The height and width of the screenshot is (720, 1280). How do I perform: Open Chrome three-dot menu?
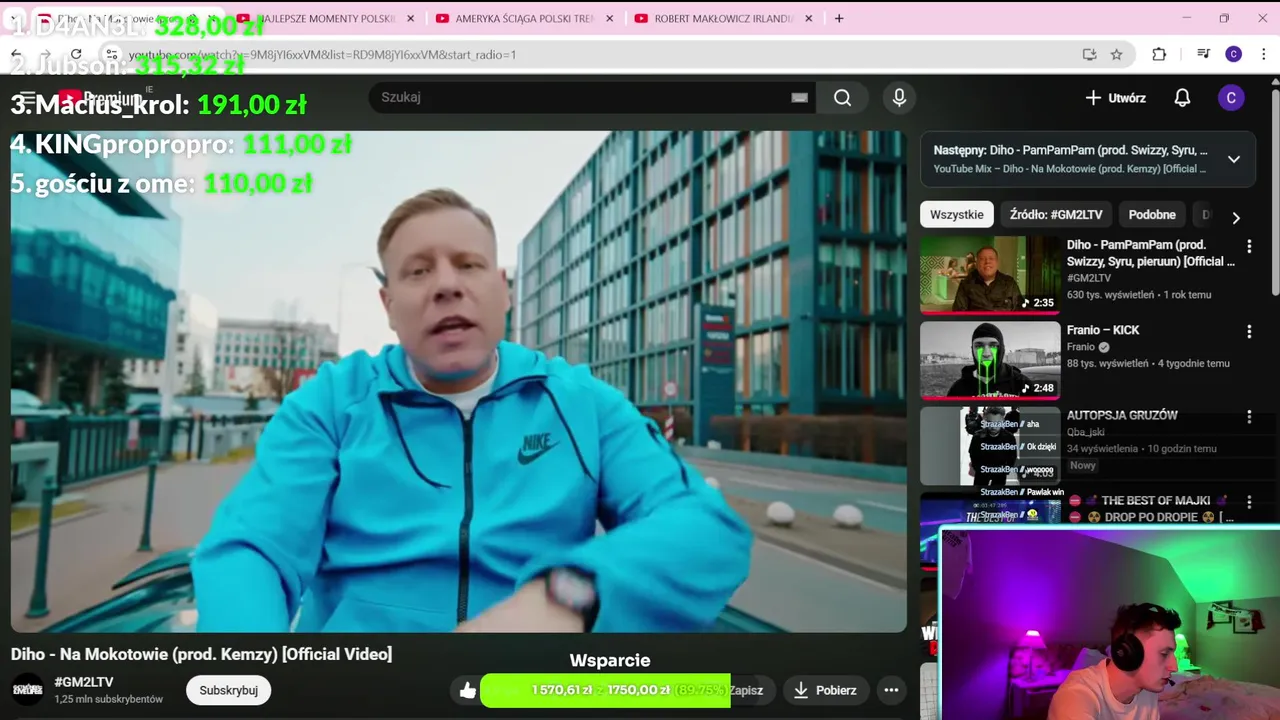click(1263, 54)
